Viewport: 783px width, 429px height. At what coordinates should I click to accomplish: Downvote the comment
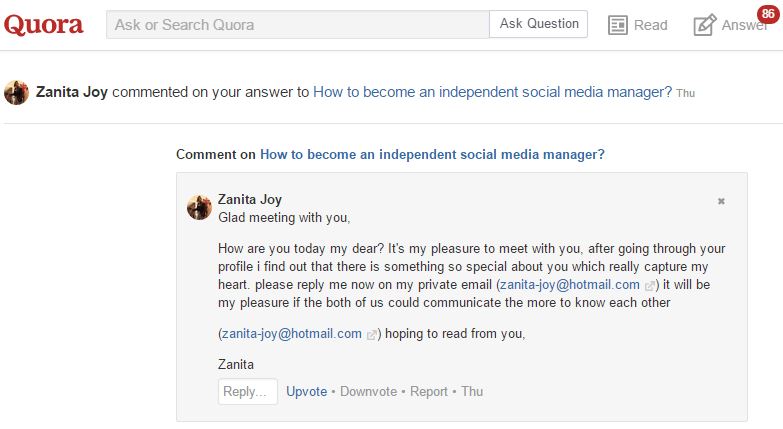pyautogui.click(x=369, y=392)
